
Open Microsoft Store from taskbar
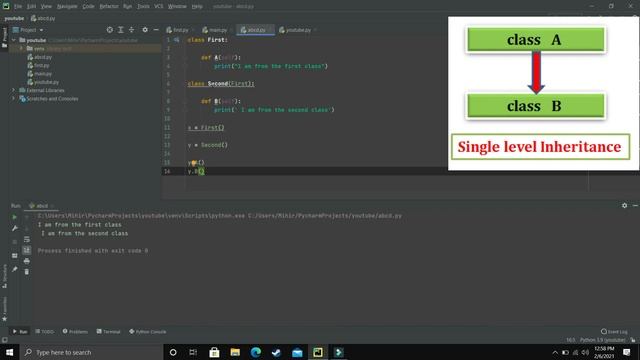click(214, 352)
